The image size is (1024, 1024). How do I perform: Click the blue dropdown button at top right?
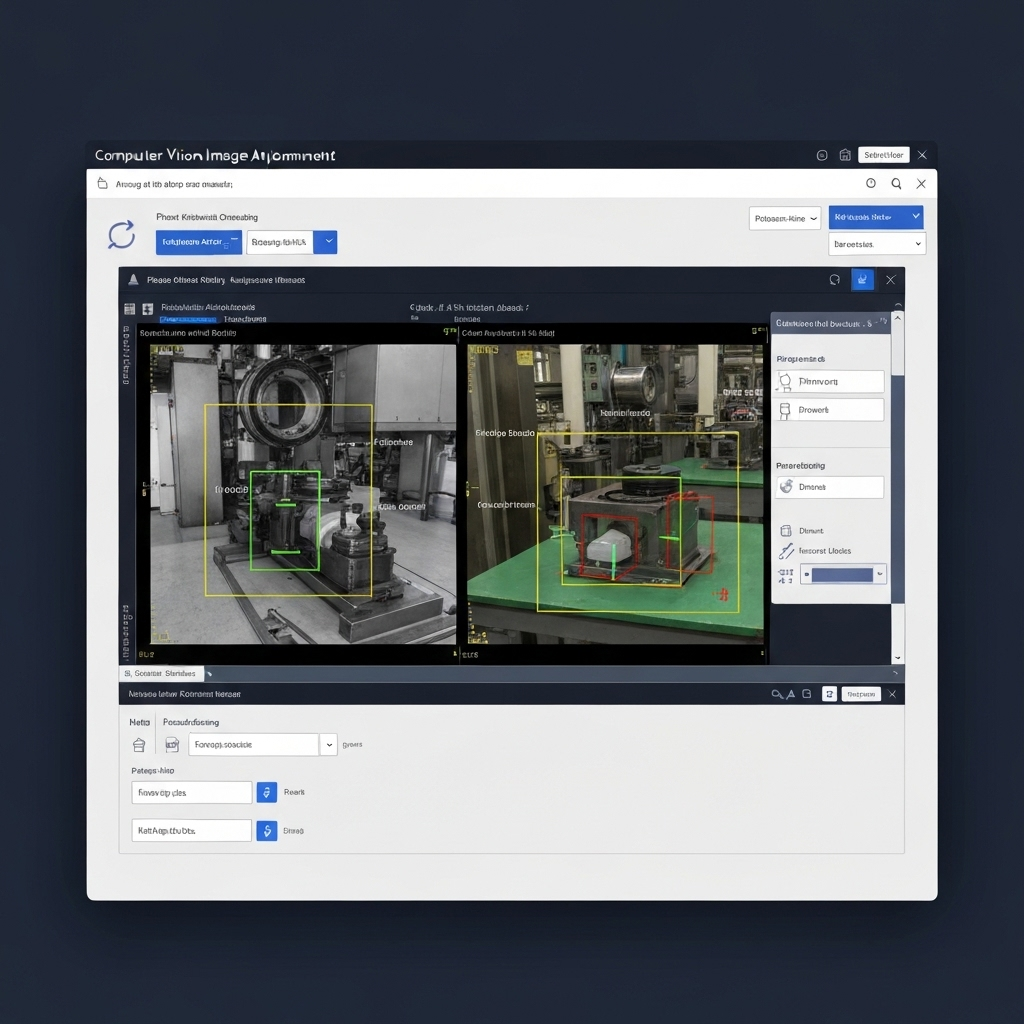(875, 217)
